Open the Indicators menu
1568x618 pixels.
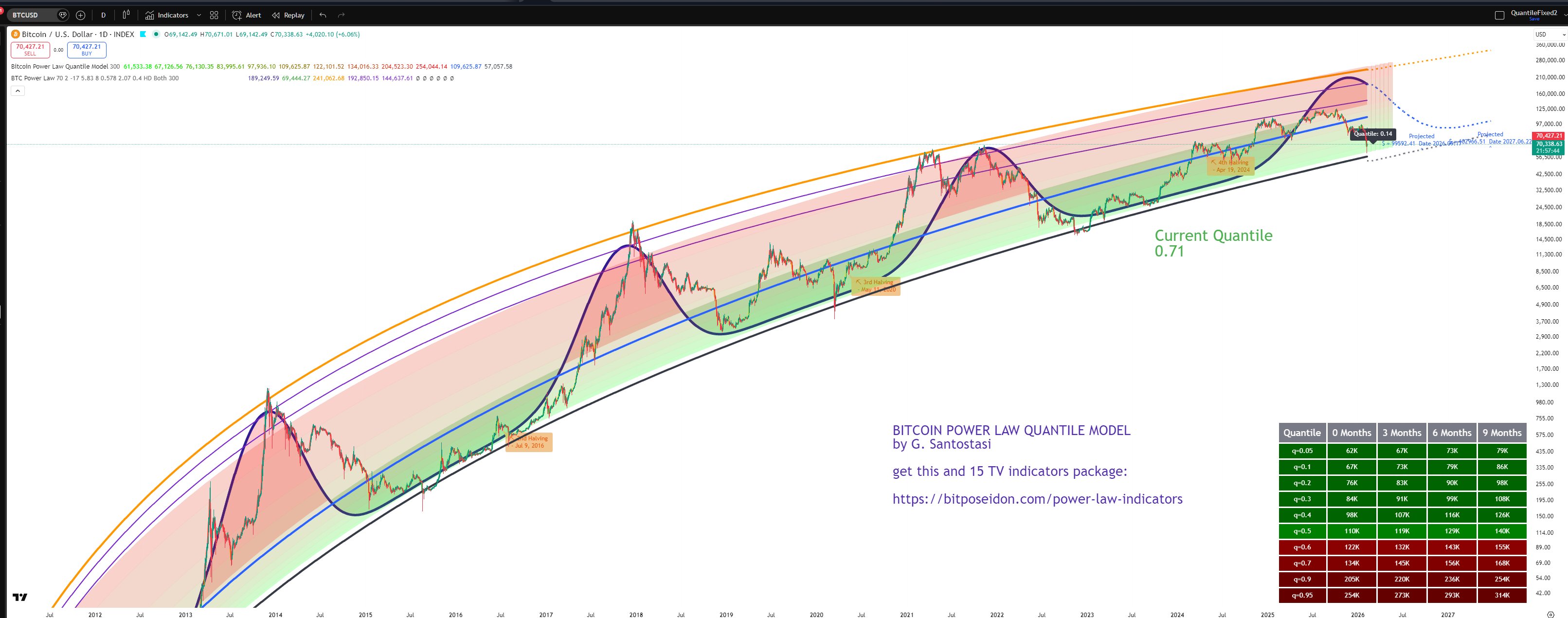click(173, 15)
